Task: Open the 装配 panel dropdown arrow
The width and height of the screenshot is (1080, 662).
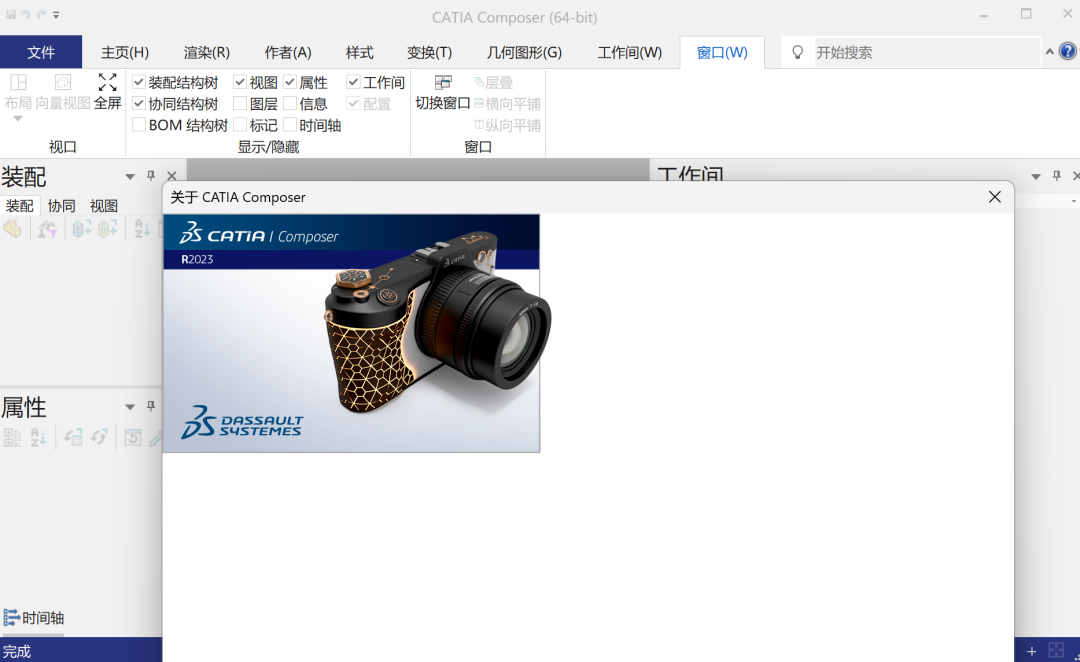Action: pos(130,175)
